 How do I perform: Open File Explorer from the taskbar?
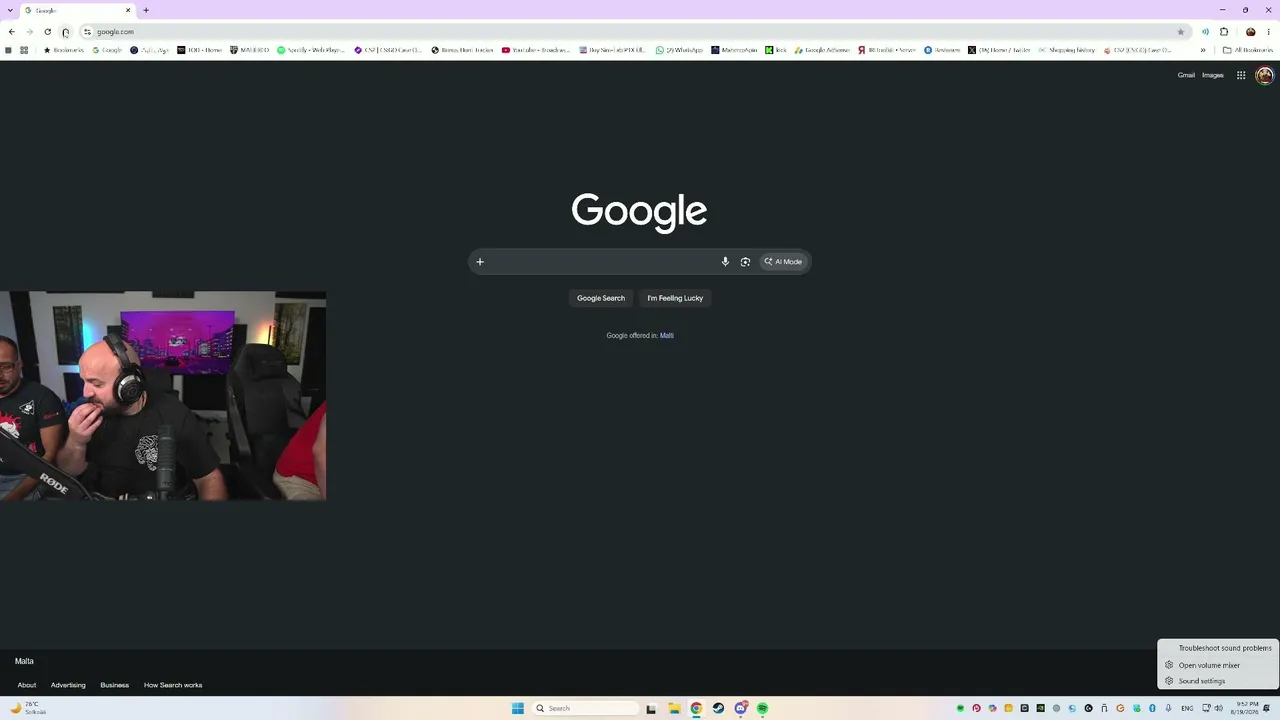[674, 709]
